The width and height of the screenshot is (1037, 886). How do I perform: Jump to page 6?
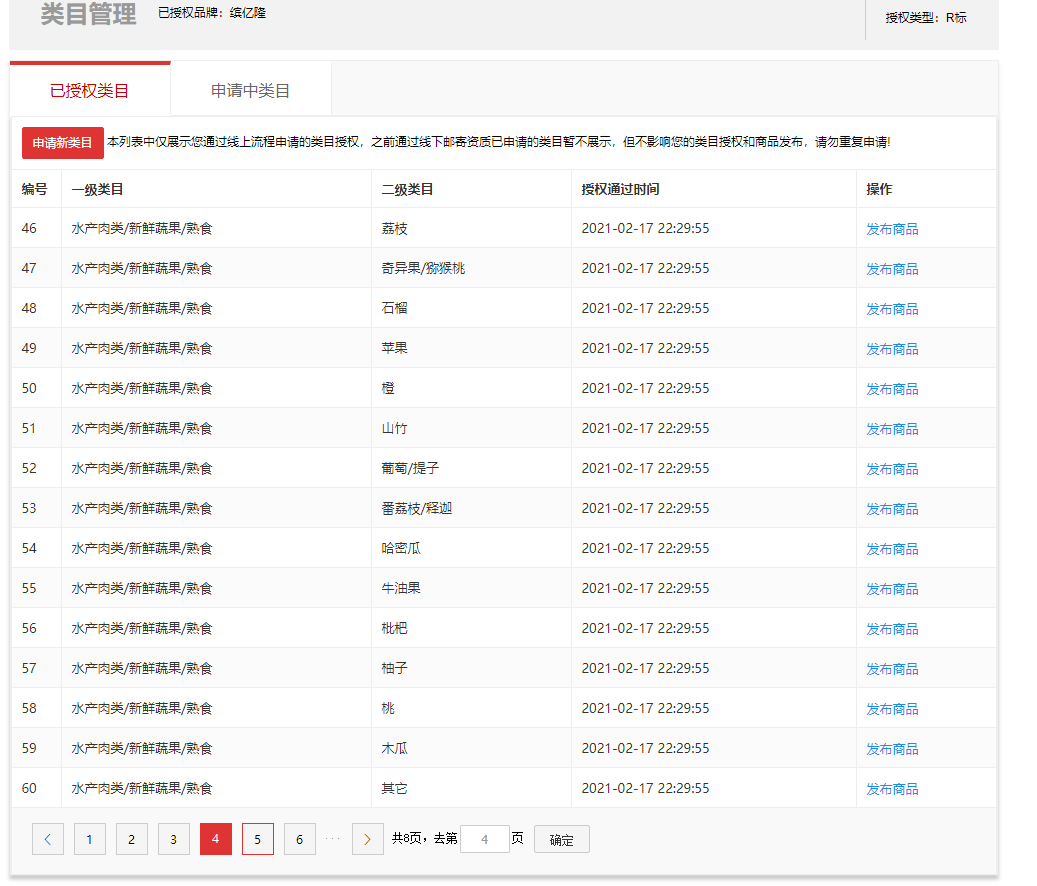[300, 839]
